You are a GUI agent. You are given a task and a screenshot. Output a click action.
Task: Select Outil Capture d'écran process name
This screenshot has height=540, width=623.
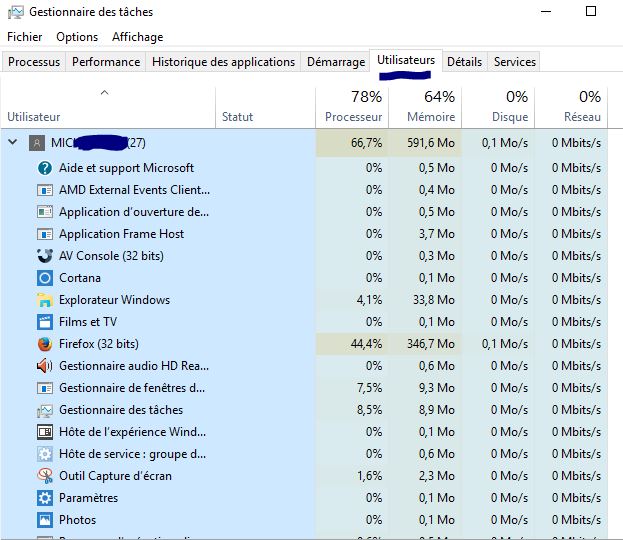[x=116, y=476]
